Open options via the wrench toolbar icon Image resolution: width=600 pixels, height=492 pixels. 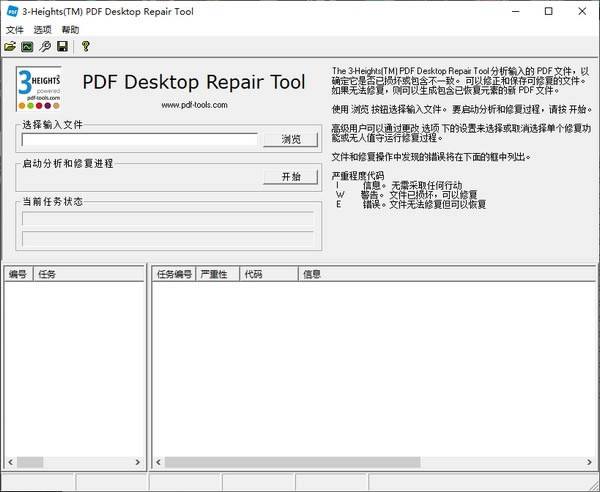[45, 46]
